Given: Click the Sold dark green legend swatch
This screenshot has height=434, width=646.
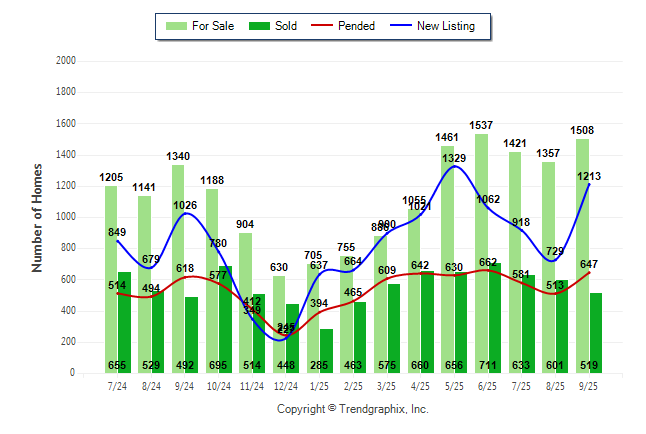Looking at the screenshot, I should 260,26.
